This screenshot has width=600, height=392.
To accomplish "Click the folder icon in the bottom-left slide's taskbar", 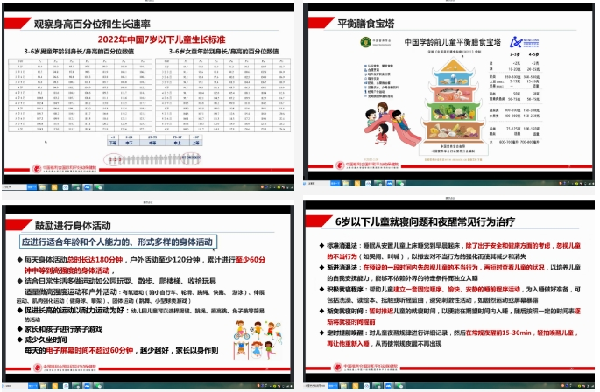I will point(43,386).
